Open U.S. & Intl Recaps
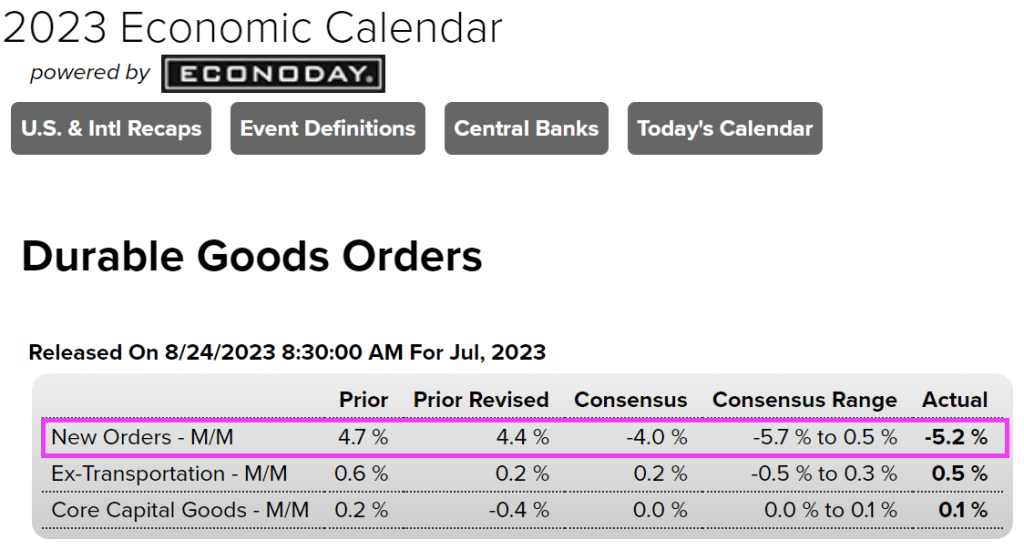The height and width of the screenshot is (560, 1024). pyautogui.click(x=111, y=128)
